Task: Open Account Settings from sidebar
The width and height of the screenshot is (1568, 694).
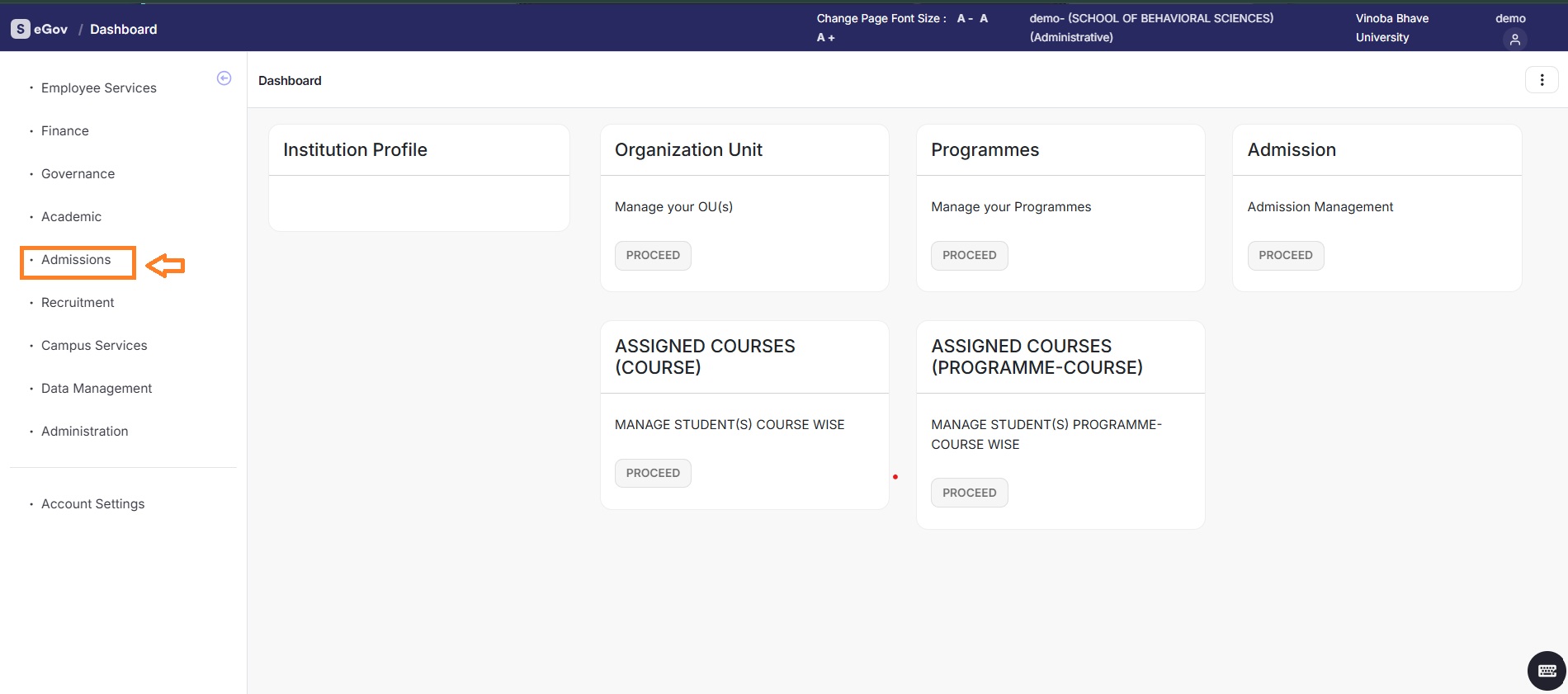Action: pos(92,504)
